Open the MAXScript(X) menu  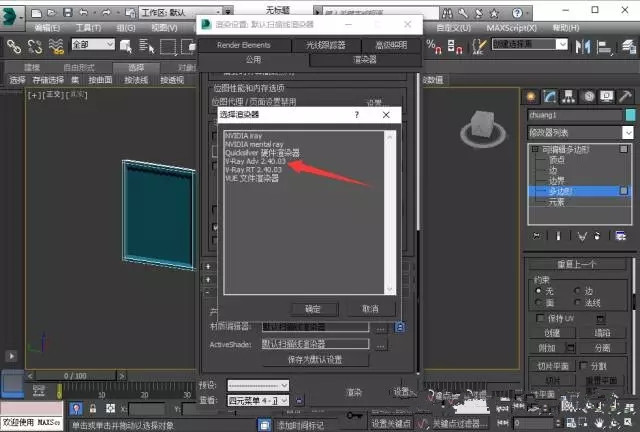(511, 28)
